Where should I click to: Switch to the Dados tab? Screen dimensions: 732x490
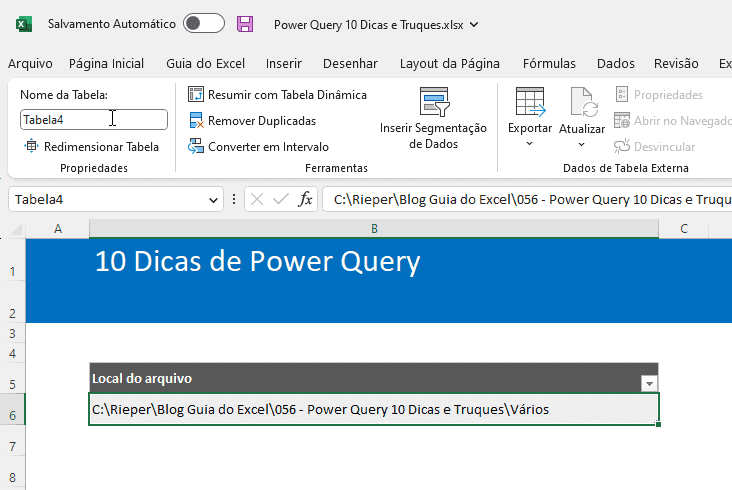(x=615, y=63)
